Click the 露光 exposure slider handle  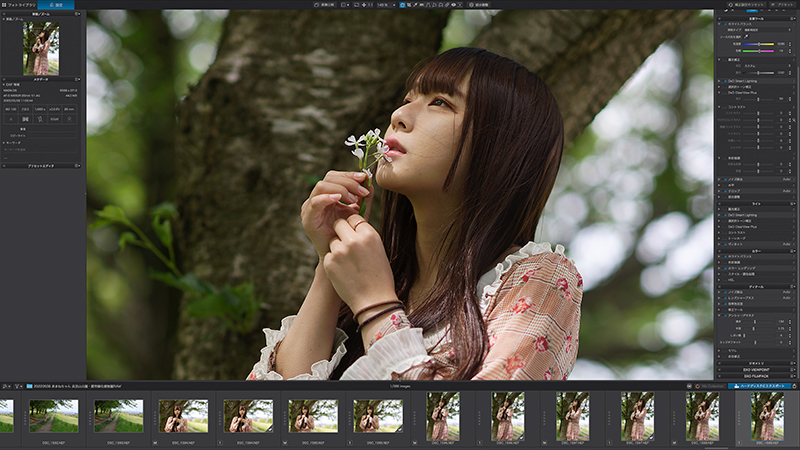[758, 73]
